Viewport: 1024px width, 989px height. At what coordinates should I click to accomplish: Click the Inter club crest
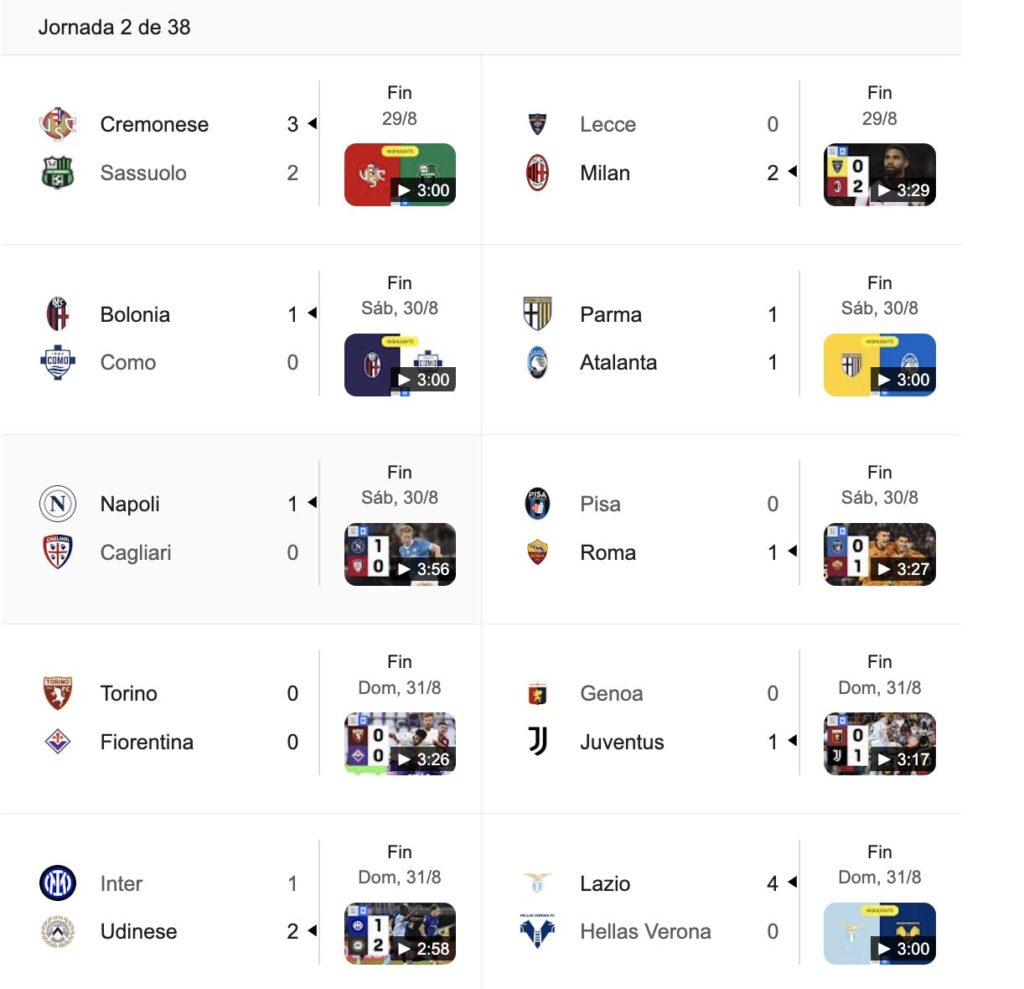tap(57, 883)
